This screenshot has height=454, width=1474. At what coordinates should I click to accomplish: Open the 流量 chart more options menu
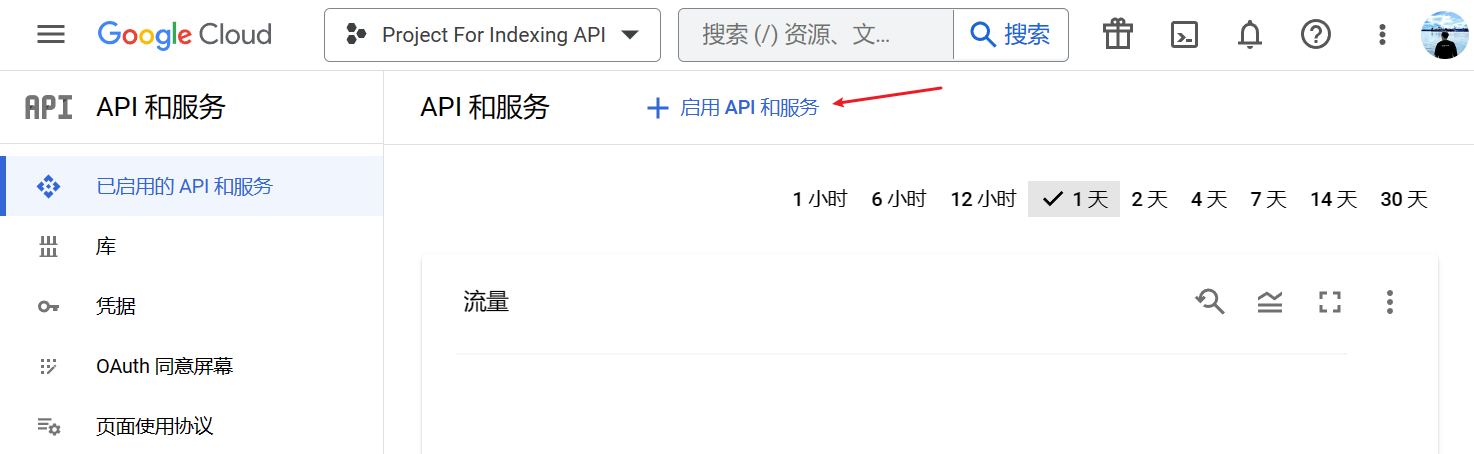[1389, 302]
